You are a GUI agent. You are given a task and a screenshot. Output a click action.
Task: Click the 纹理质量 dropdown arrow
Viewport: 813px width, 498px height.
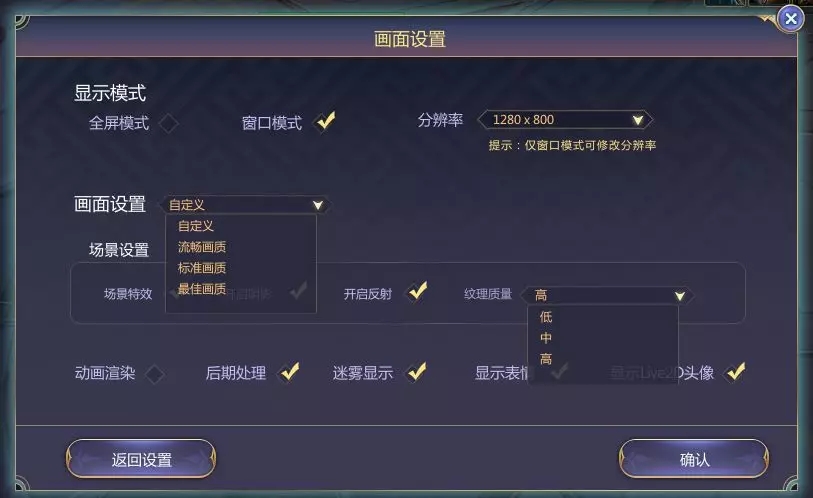point(680,296)
